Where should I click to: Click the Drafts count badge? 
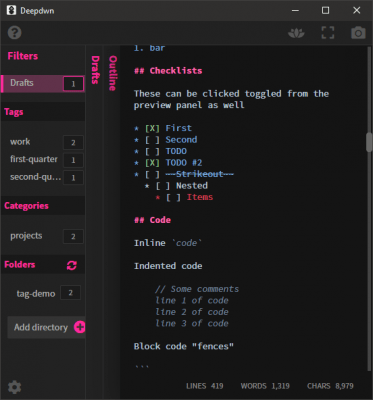[73, 84]
